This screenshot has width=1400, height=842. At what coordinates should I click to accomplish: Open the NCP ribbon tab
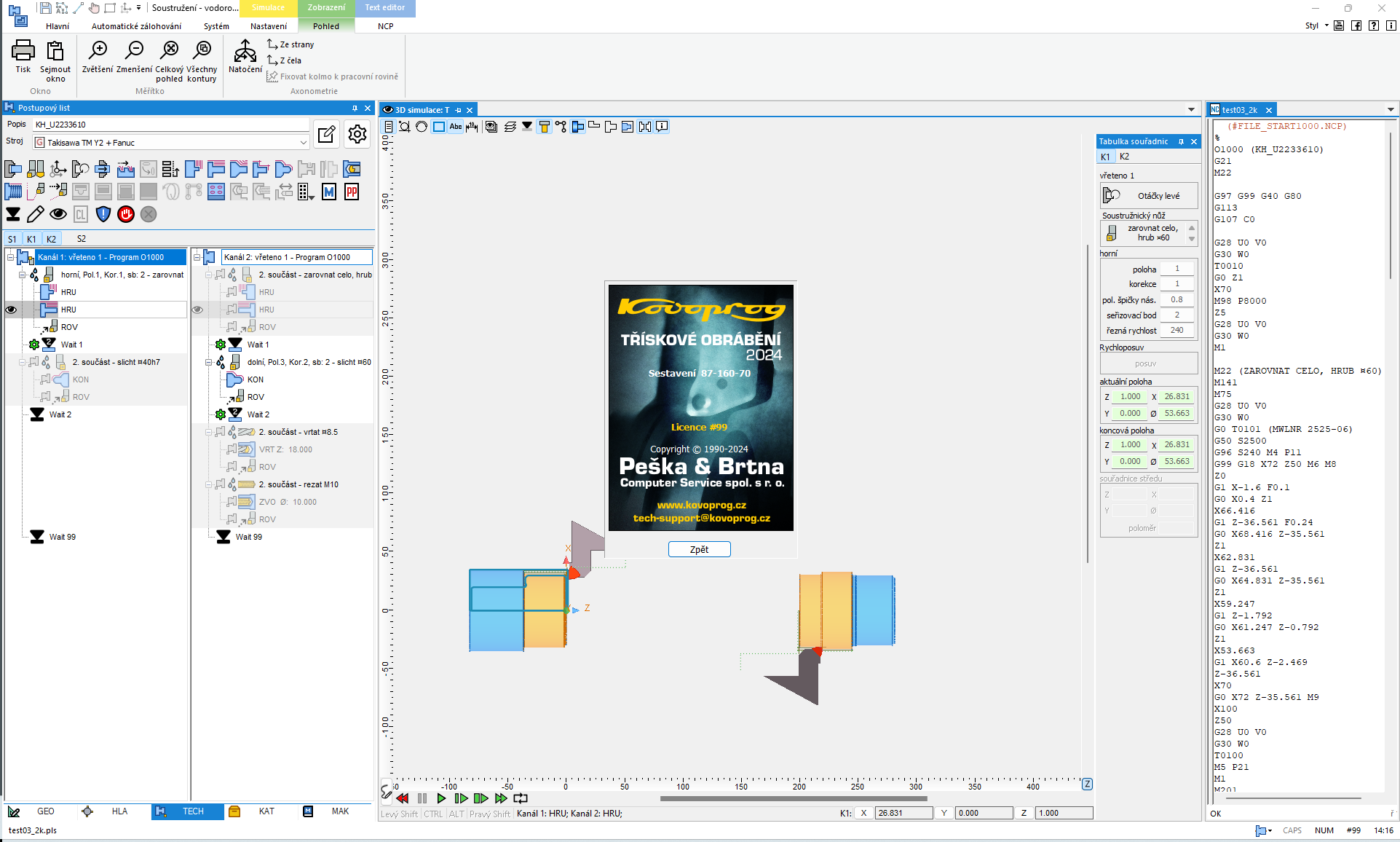click(x=386, y=26)
